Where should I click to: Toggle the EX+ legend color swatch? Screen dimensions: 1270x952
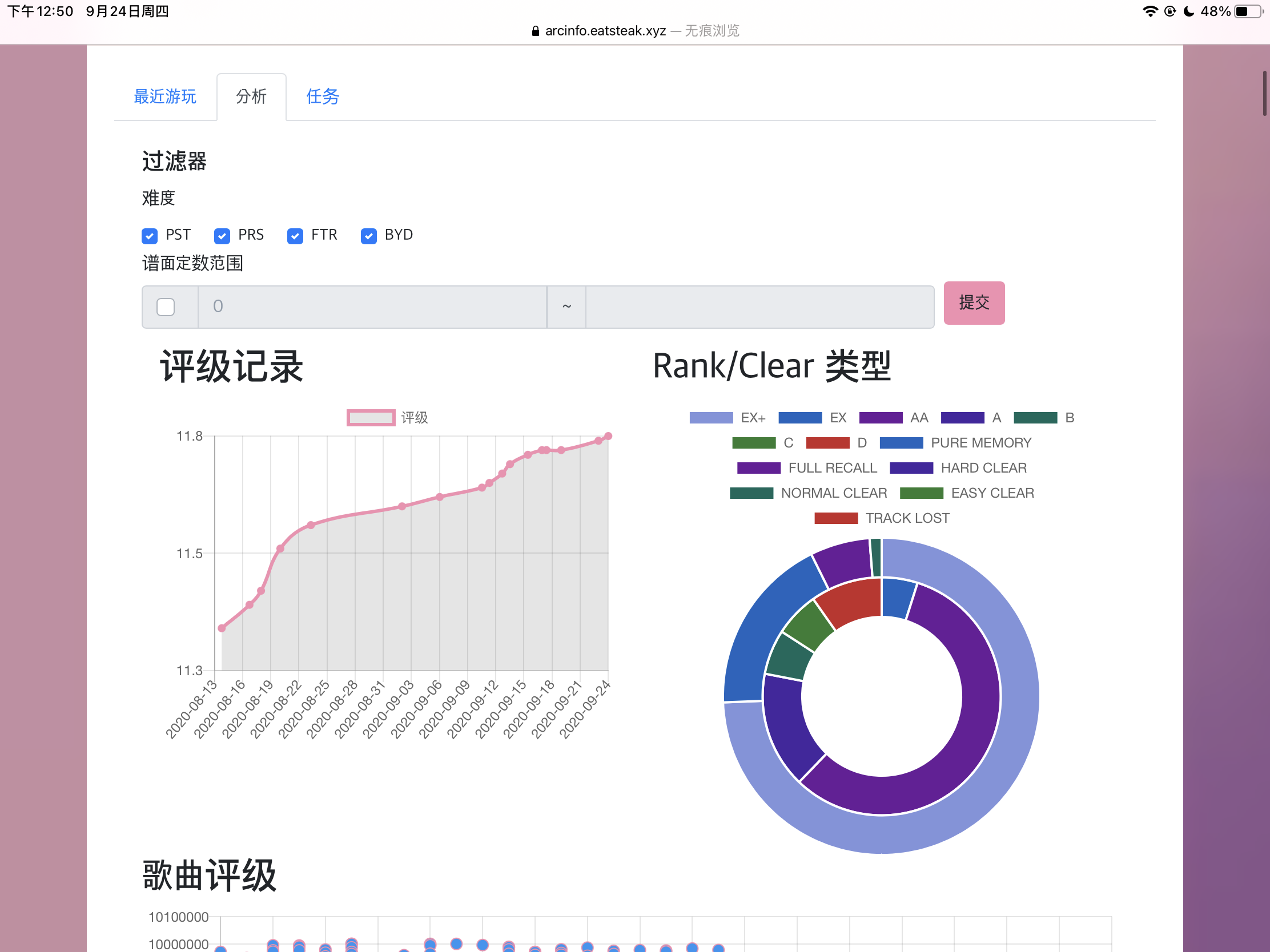point(711,418)
